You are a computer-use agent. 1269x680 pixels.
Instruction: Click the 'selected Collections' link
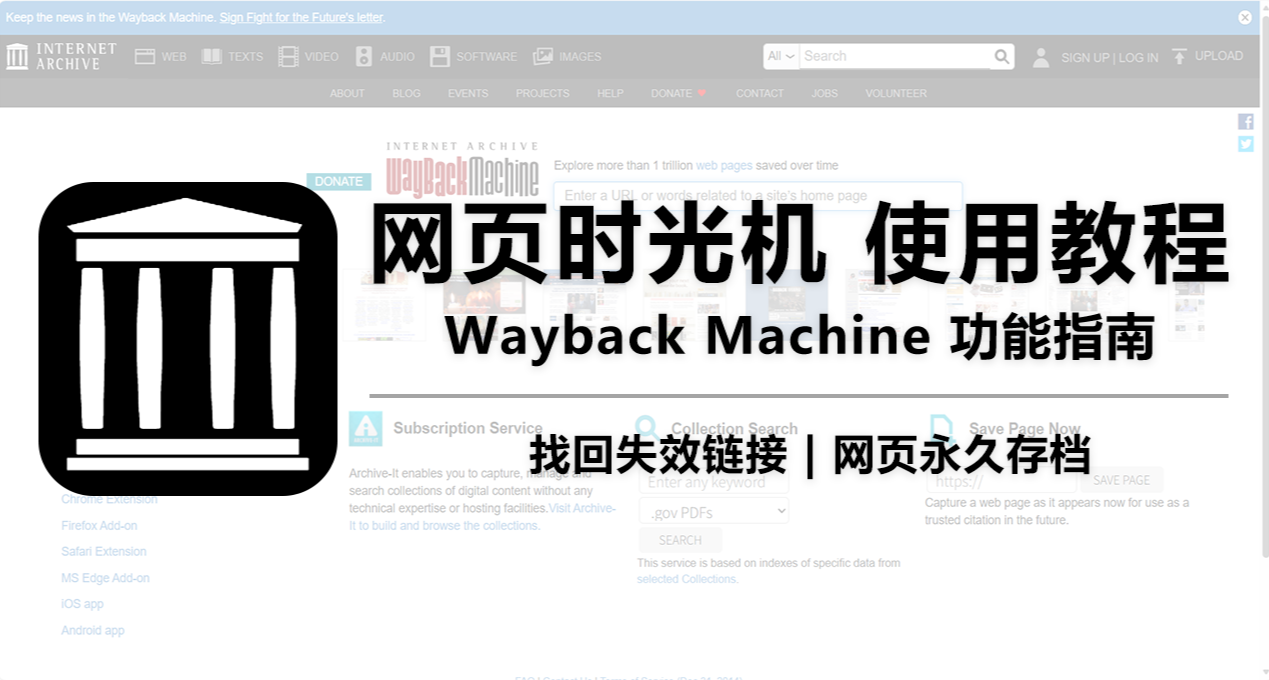[x=686, y=579]
